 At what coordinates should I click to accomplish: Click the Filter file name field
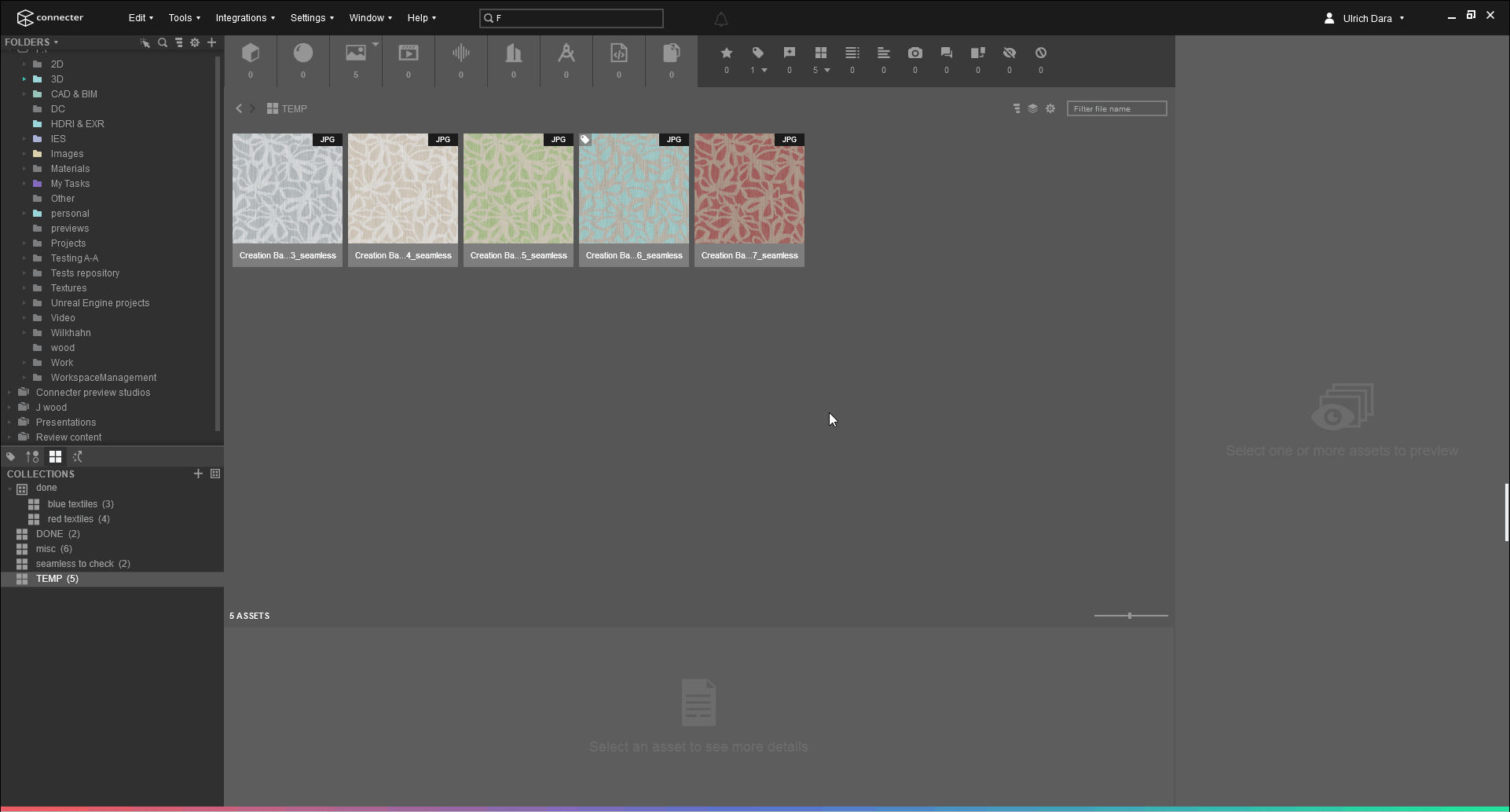1116,108
